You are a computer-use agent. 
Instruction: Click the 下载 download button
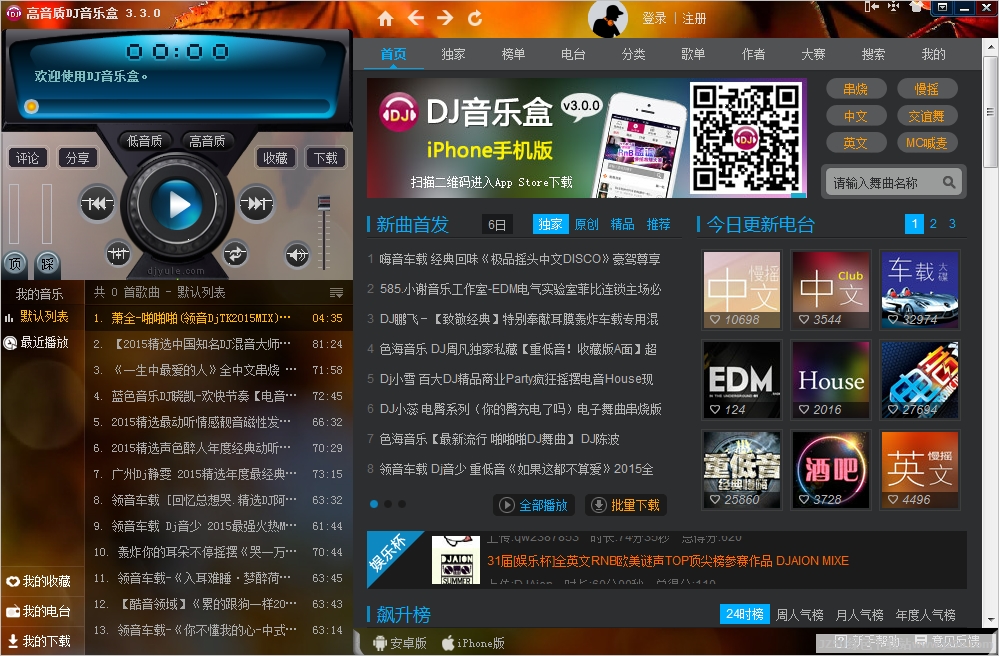click(x=326, y=158)
